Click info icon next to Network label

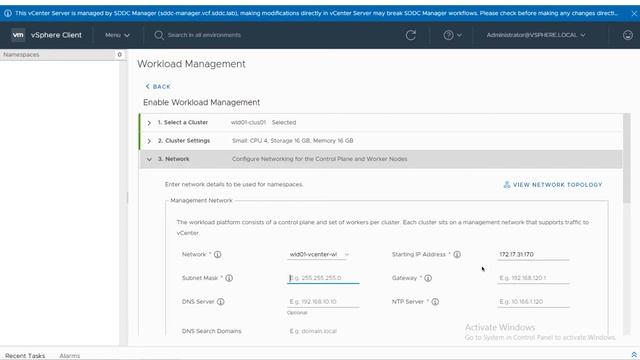click(218, 254)
